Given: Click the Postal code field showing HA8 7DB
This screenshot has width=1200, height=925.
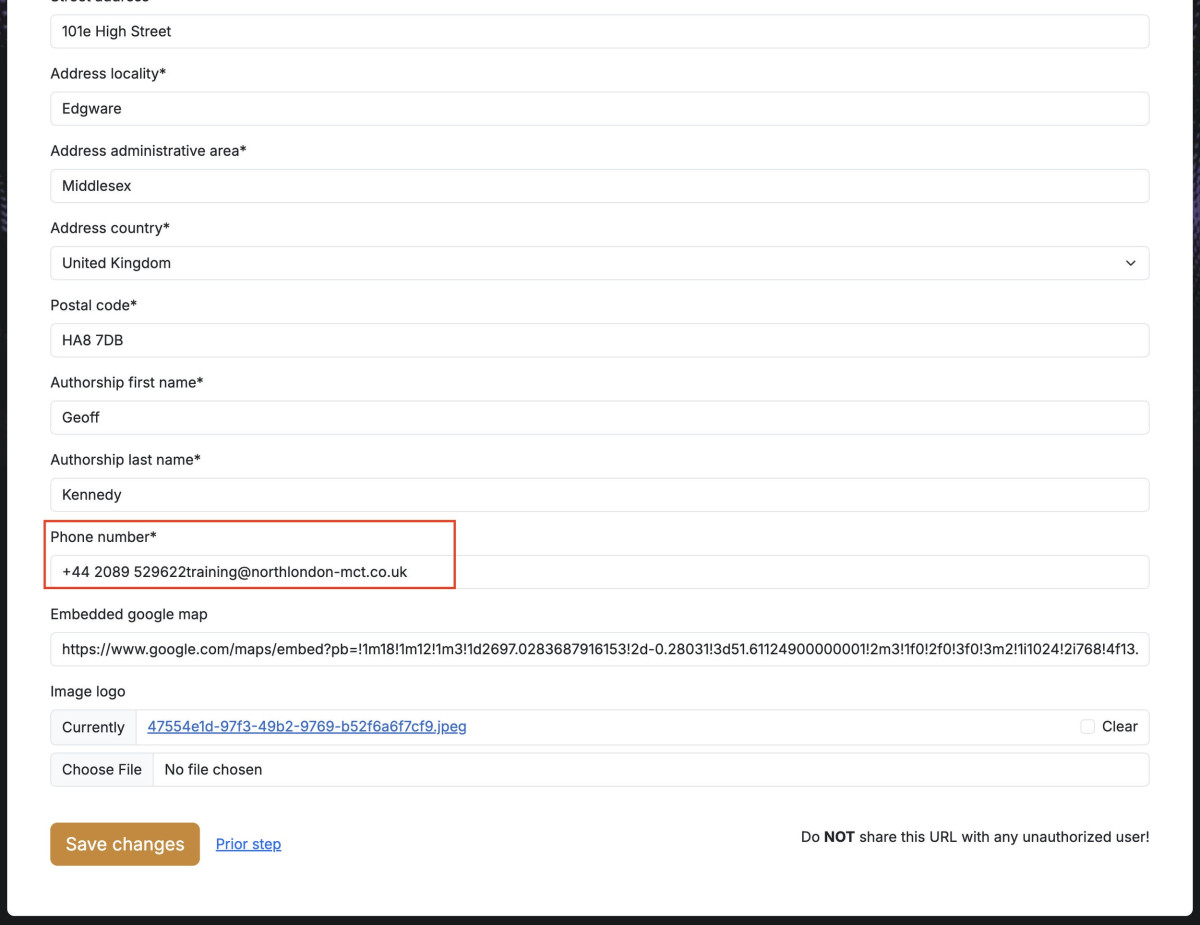Looking at the screenshot, I should pos(599,340).
